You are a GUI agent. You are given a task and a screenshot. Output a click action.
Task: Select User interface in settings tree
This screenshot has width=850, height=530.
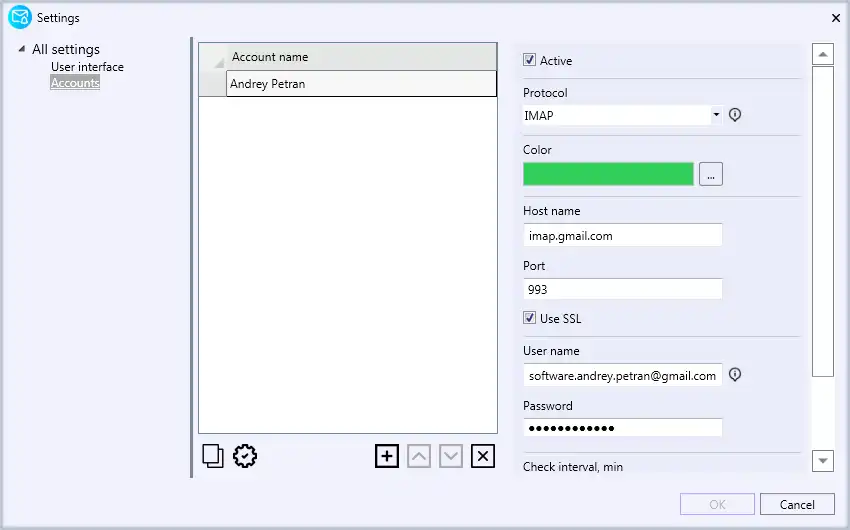[87, 67]
